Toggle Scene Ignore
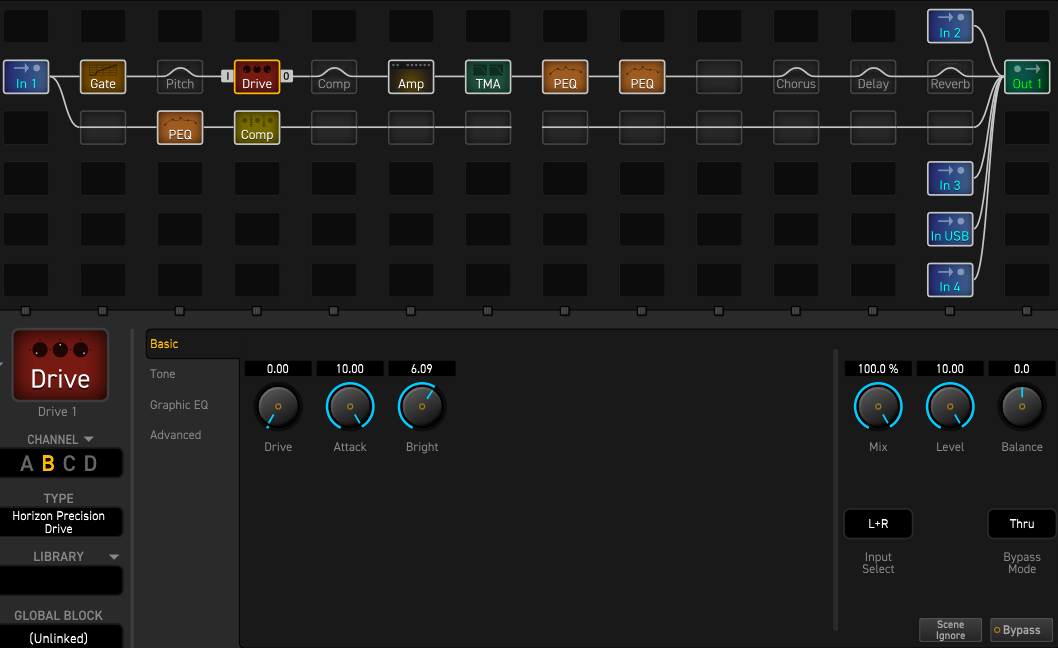This screenshot has width=1058, height=648. pyautogui.click(x=950, y=630)
